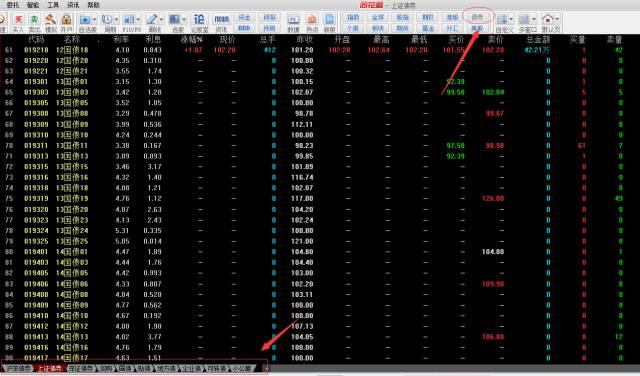Click the 指数 toolbar button
640x376 pixels.
(353, 17)
